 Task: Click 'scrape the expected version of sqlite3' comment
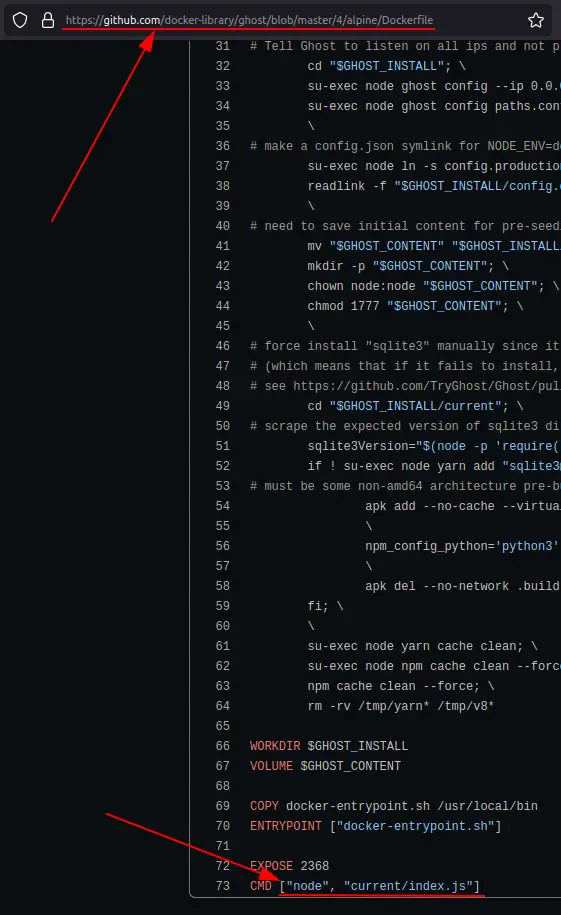405,426
